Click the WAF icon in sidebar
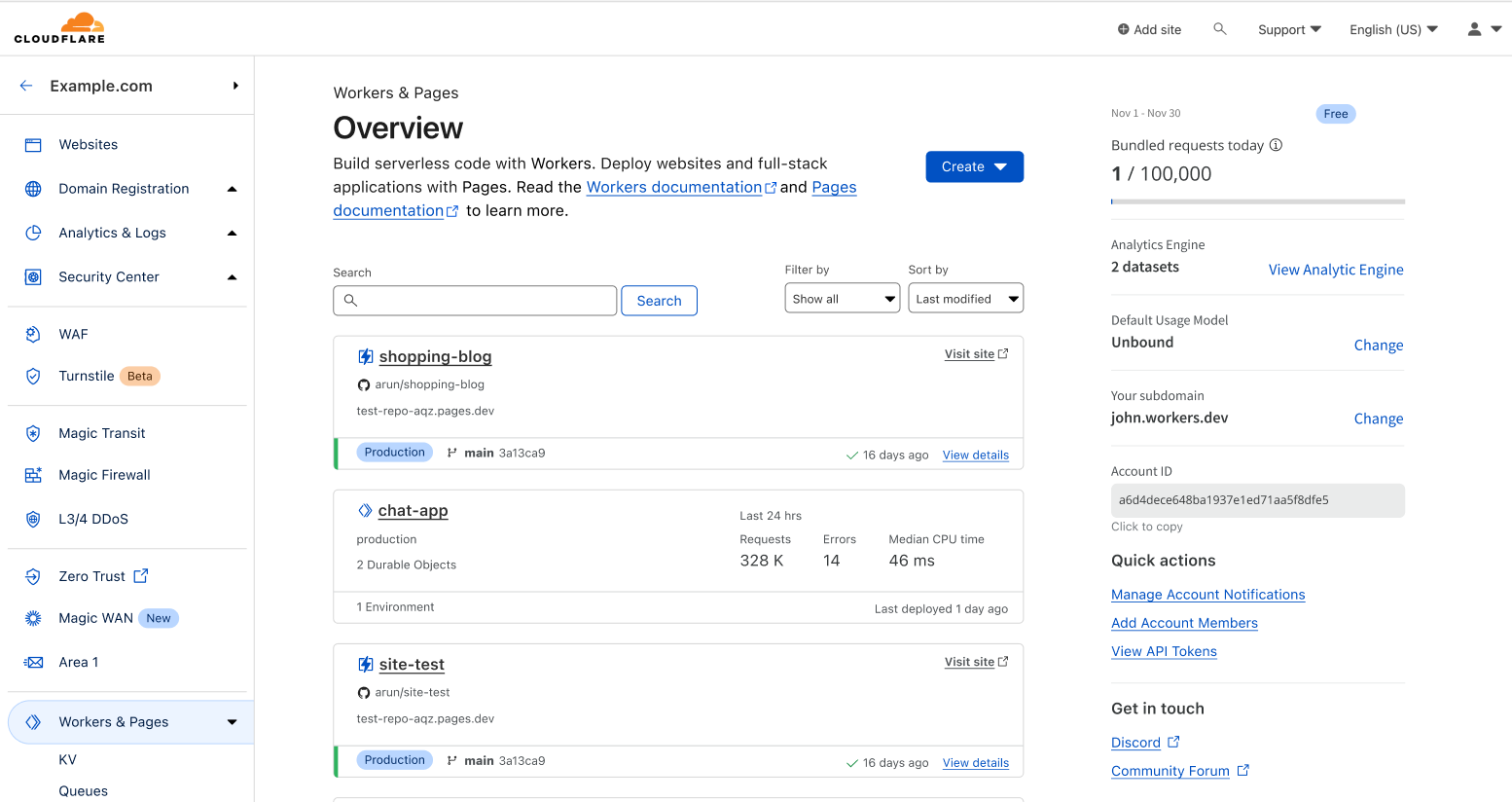1512x802 pixels. (x=33, y=334)
